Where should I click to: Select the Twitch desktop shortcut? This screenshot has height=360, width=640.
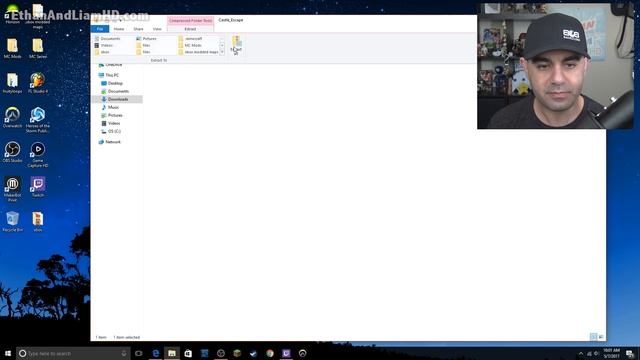tap(38, 187)
